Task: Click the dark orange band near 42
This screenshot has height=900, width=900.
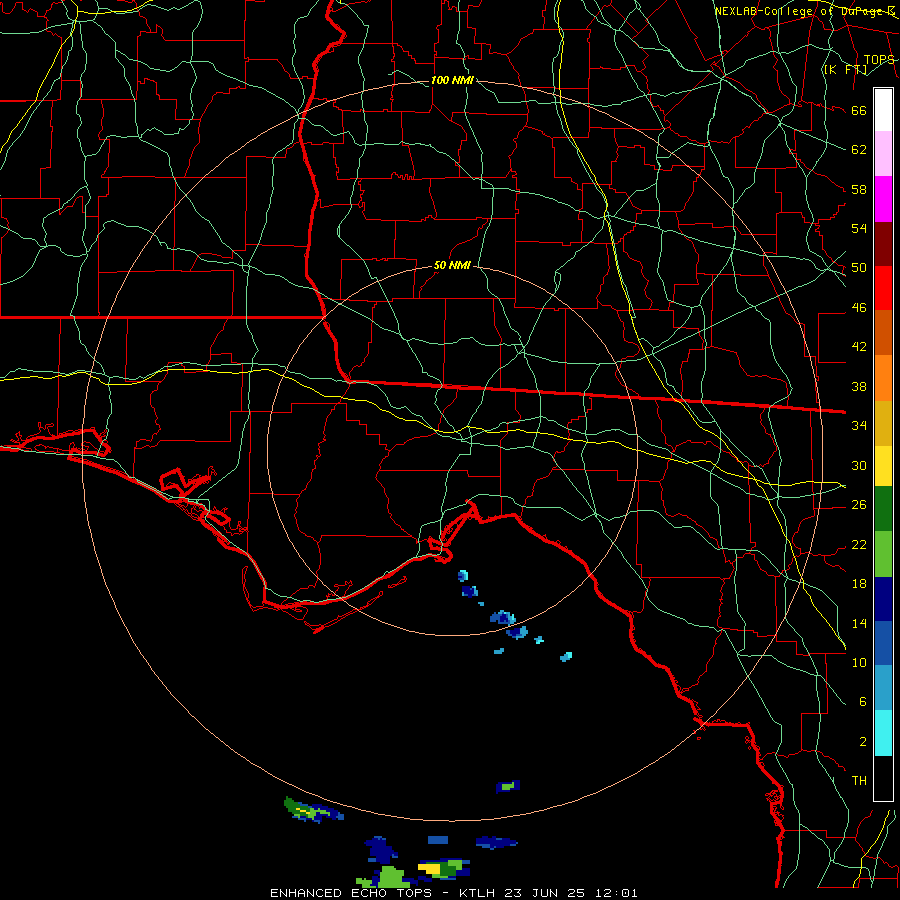Action: 883,332
